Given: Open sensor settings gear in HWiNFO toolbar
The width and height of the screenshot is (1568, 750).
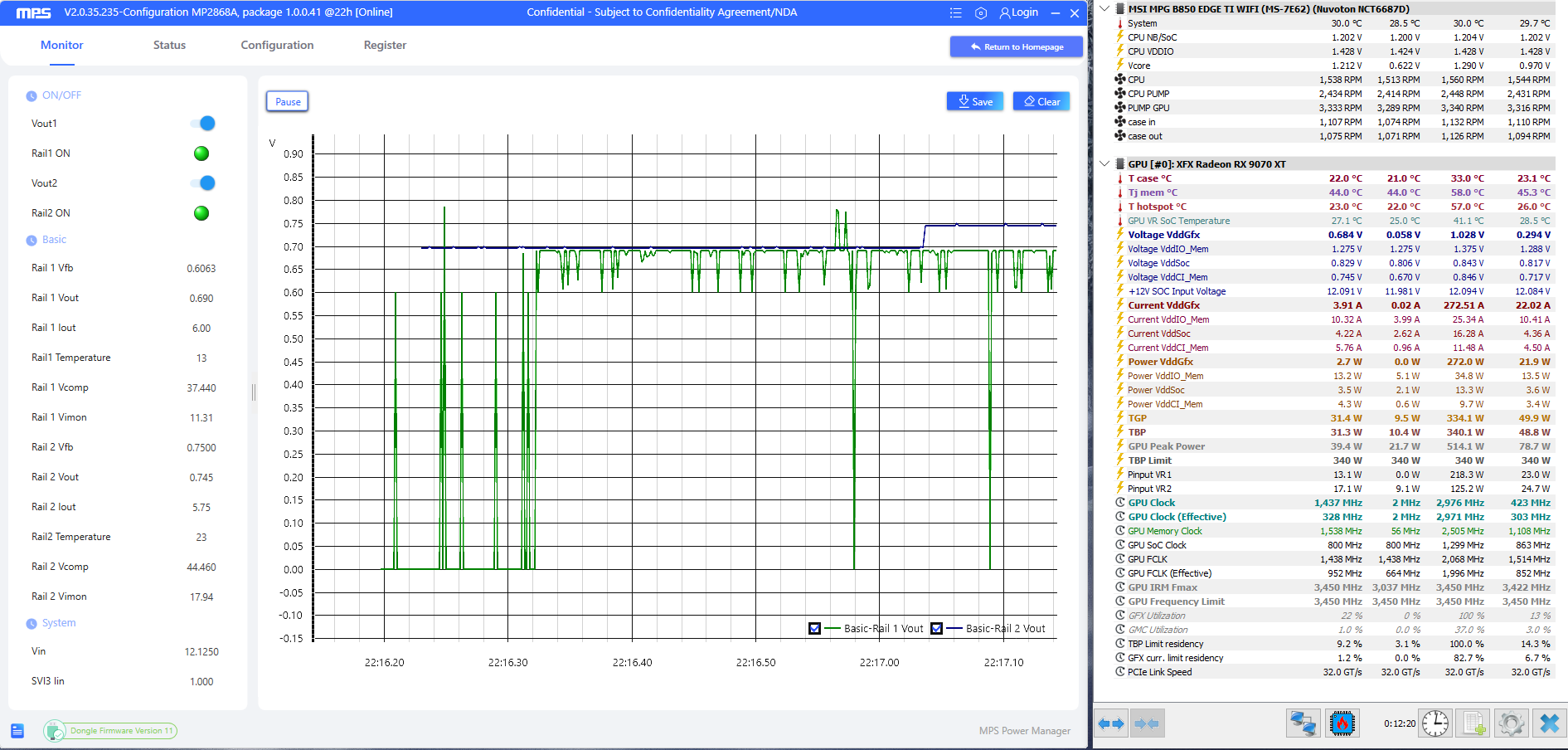Looking at the screenshot, I should [1511, 723].
